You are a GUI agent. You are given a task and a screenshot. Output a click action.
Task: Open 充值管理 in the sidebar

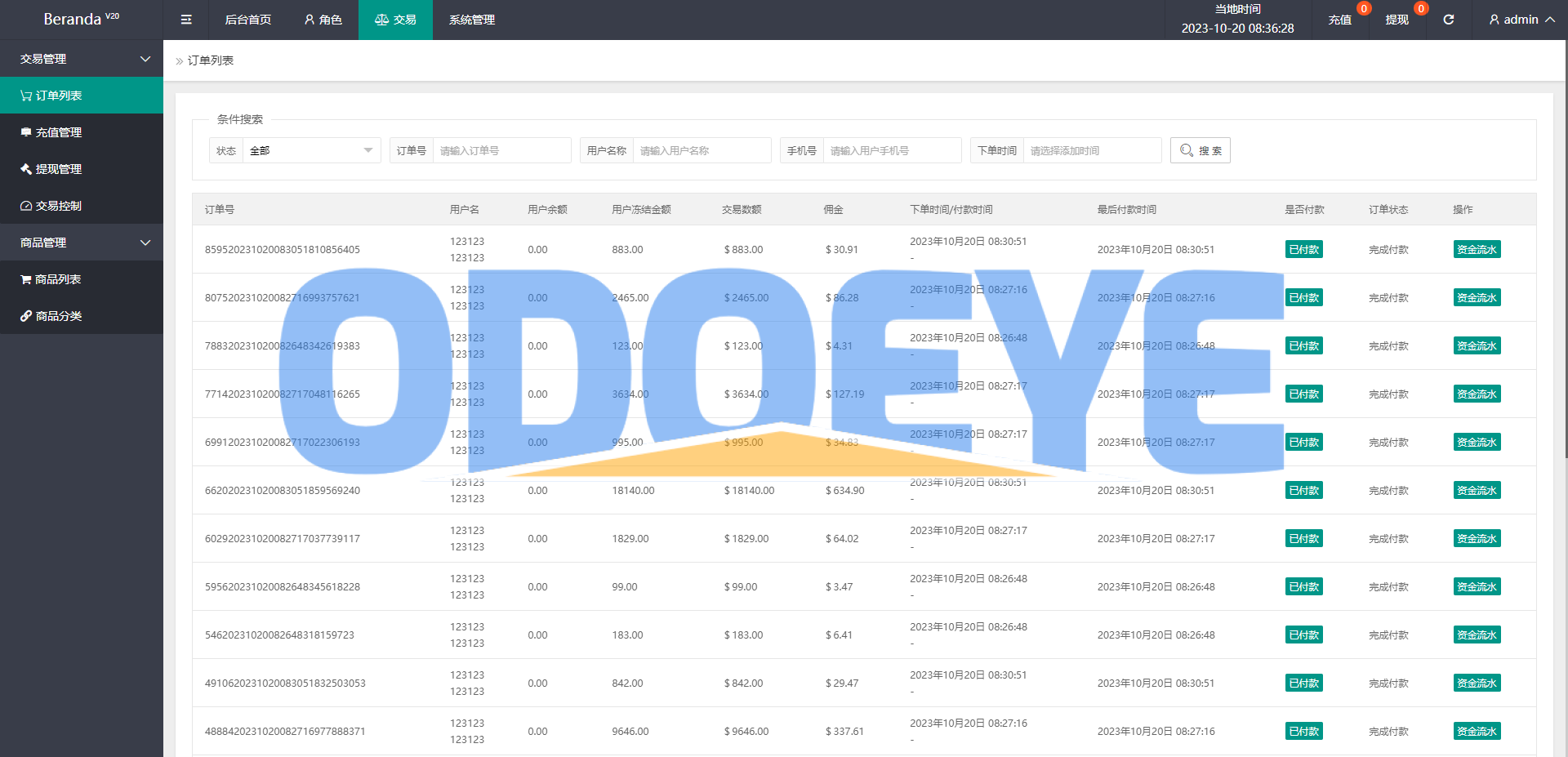click(x=82, y=132)
